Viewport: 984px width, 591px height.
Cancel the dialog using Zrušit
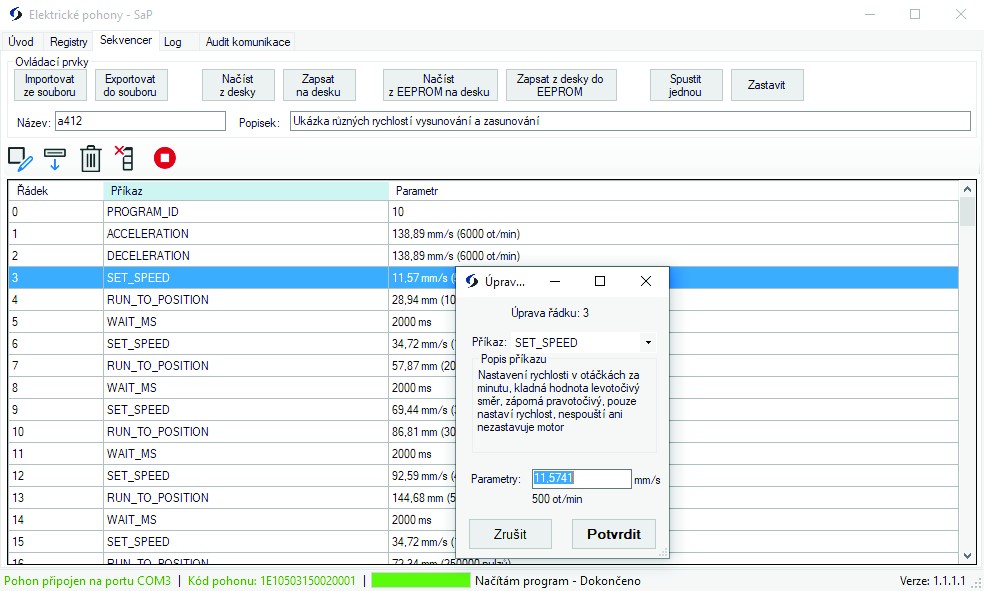point(510,533)
